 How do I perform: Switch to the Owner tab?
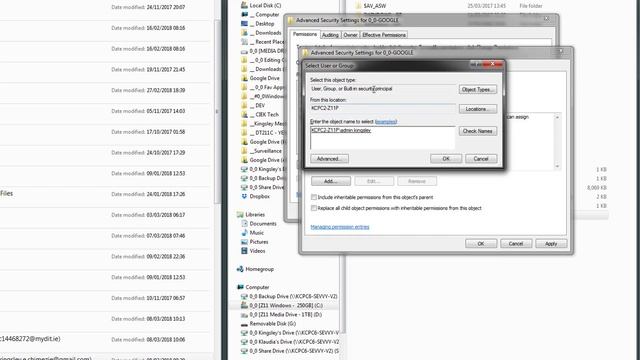[350, 35]
